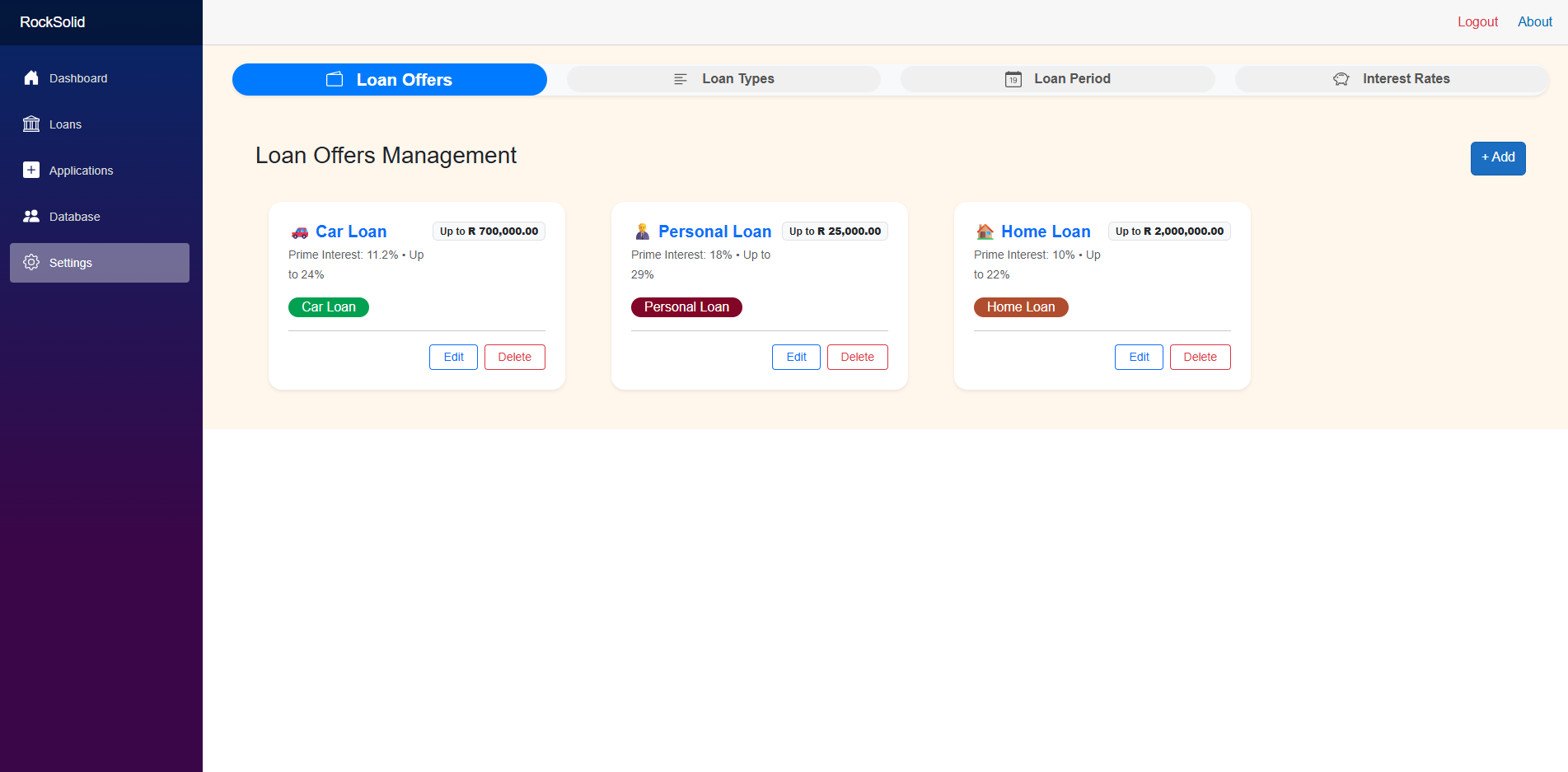Click the red car icon on Car Loan card
The height and width of the screenshot is (772, 1568).
point(300,232)
